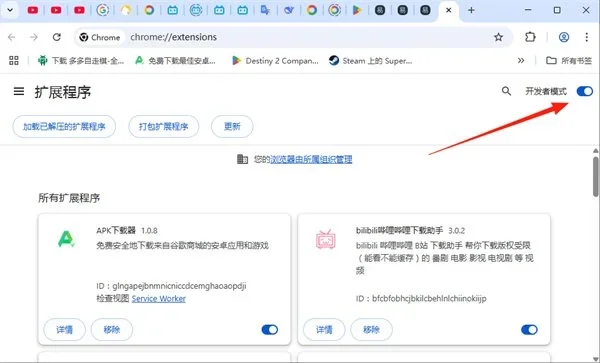
Task: Open Chrome three-dot menu
Action: pos(586,37)
